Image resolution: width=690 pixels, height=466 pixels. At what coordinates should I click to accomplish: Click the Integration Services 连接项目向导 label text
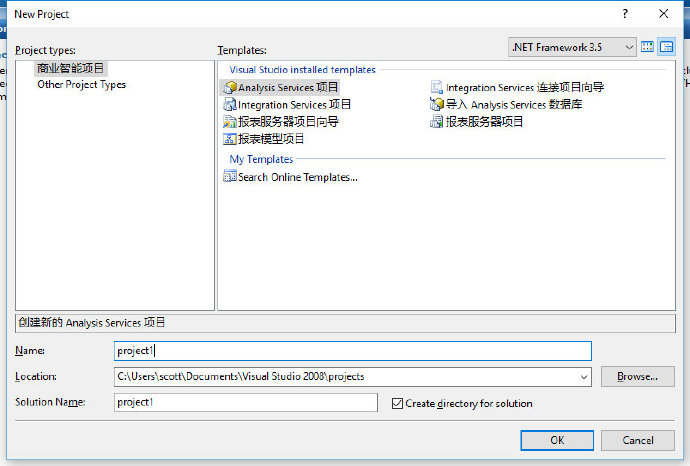point(525,88)
